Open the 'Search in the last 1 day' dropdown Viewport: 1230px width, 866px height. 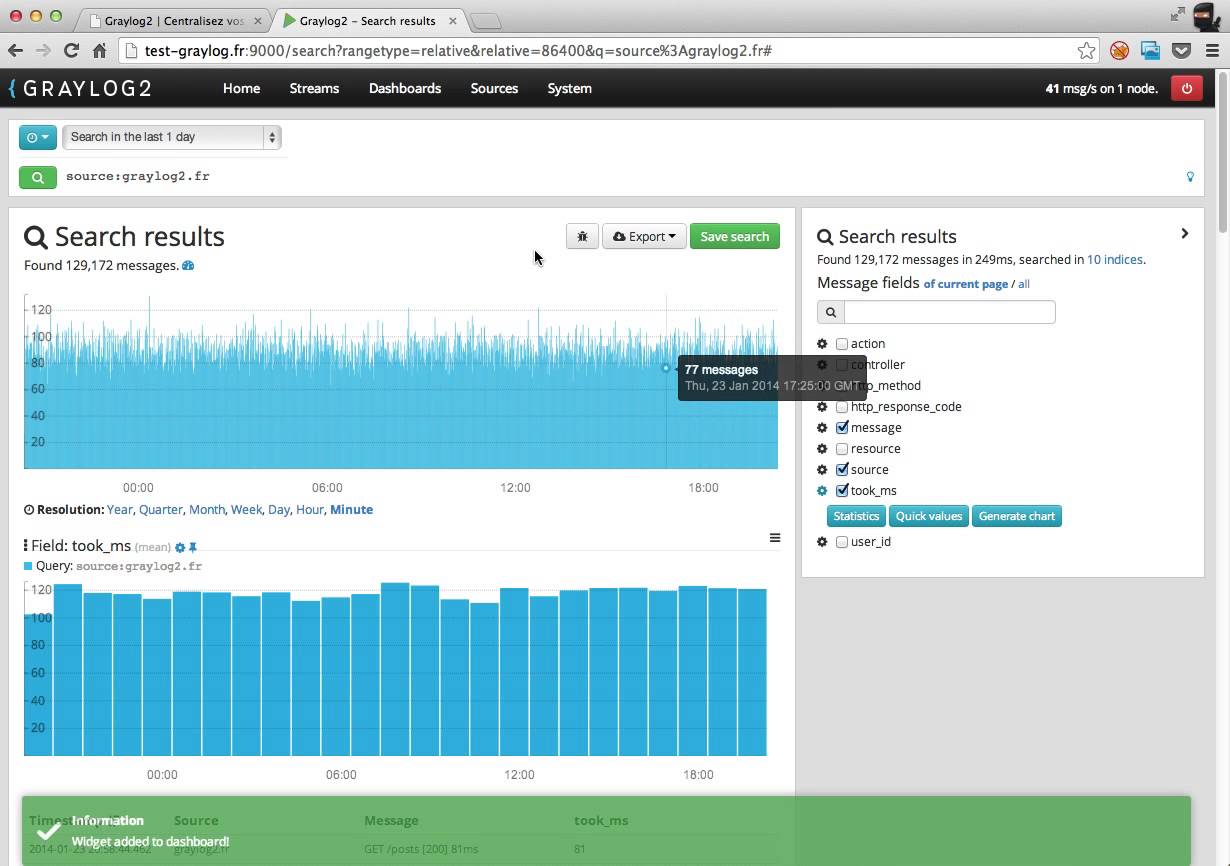171,137
